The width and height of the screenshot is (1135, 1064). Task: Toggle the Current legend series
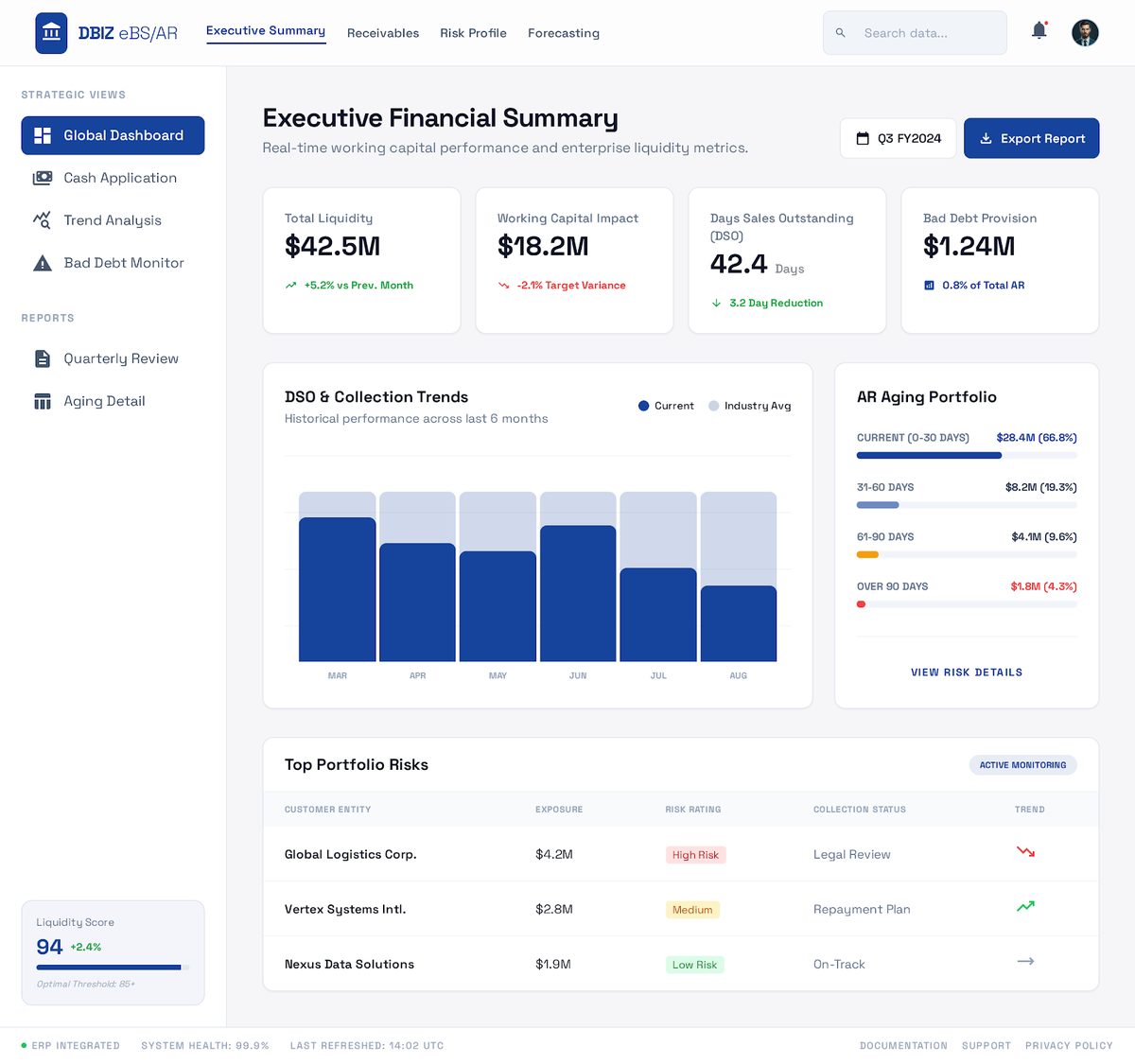(667, 406)
